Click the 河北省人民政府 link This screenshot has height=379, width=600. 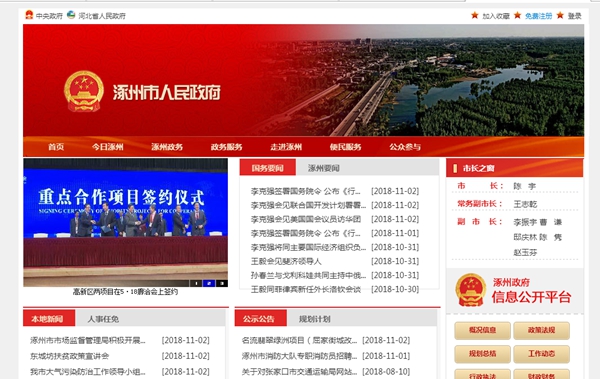click(x=102, y=16)
